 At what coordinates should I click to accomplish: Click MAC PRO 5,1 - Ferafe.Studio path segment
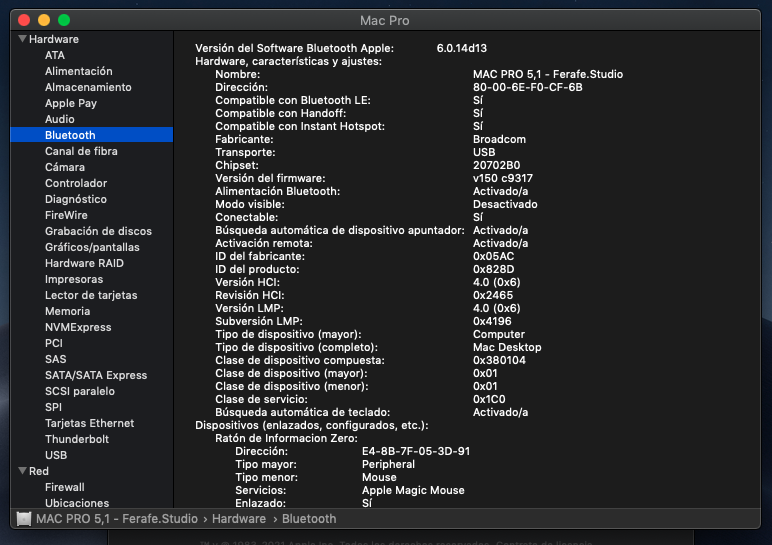click(x=117, y=518)
